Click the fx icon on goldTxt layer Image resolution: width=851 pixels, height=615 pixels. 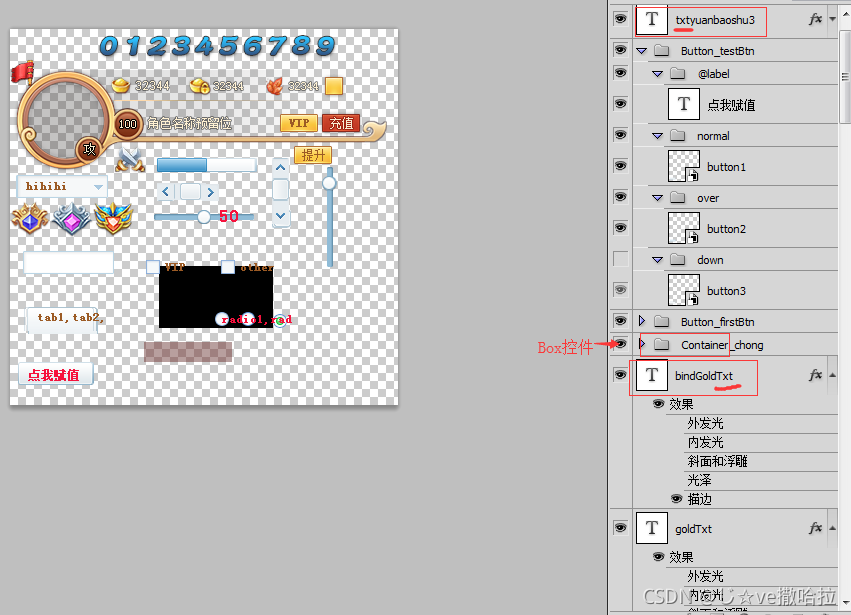tap(815, 528)
